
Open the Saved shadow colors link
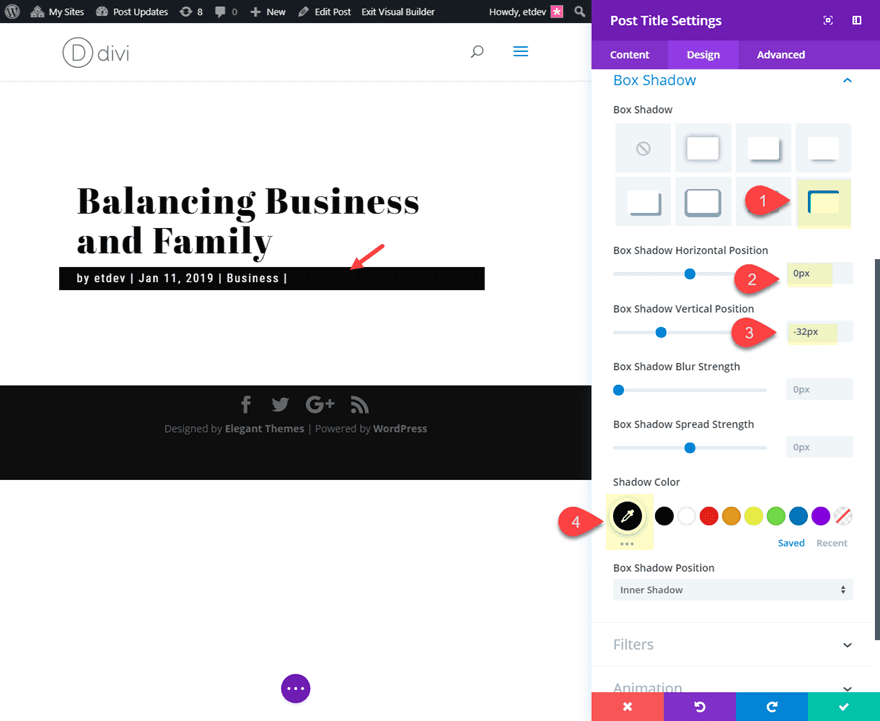tap(791, 542)
